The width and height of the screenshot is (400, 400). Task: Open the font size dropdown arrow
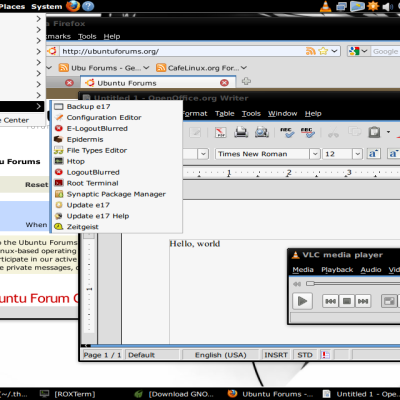tap(357, 154)
